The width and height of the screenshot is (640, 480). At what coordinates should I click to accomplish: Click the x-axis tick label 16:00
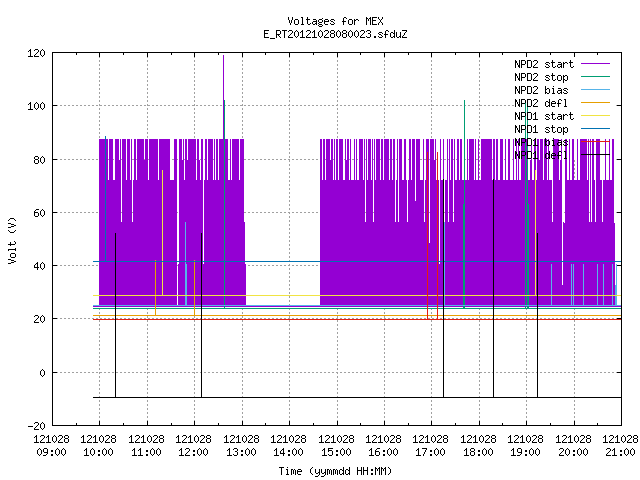[383, 452]
